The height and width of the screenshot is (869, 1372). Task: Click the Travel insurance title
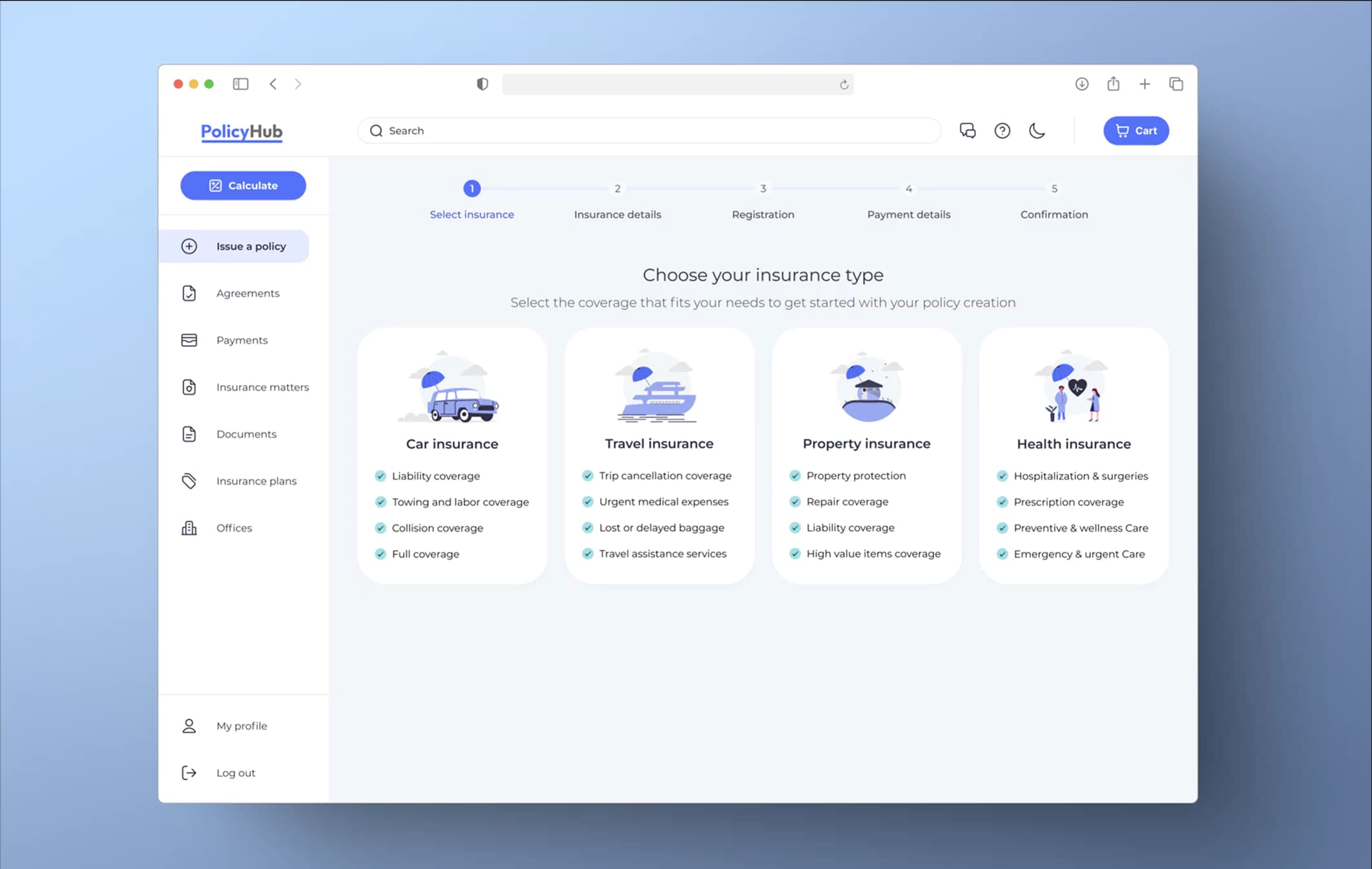(x=659, y=443)
